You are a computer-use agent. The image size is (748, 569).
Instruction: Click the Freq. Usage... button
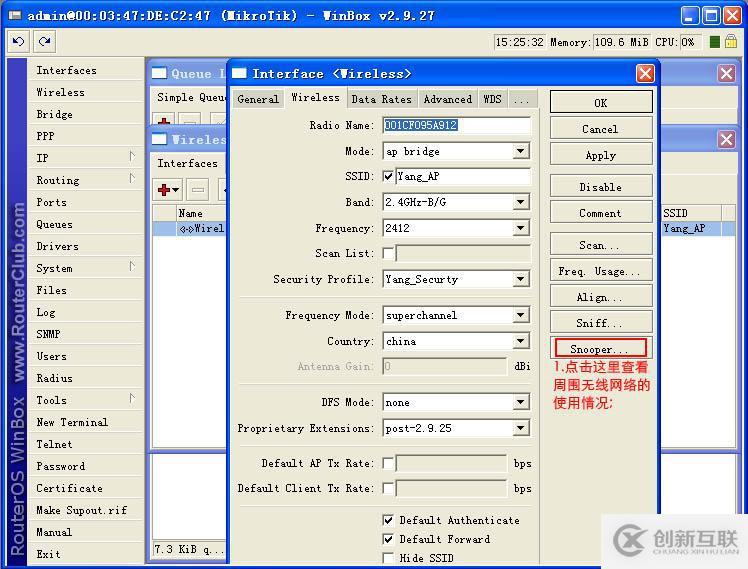pyautogui.click(x=601, y=271)
